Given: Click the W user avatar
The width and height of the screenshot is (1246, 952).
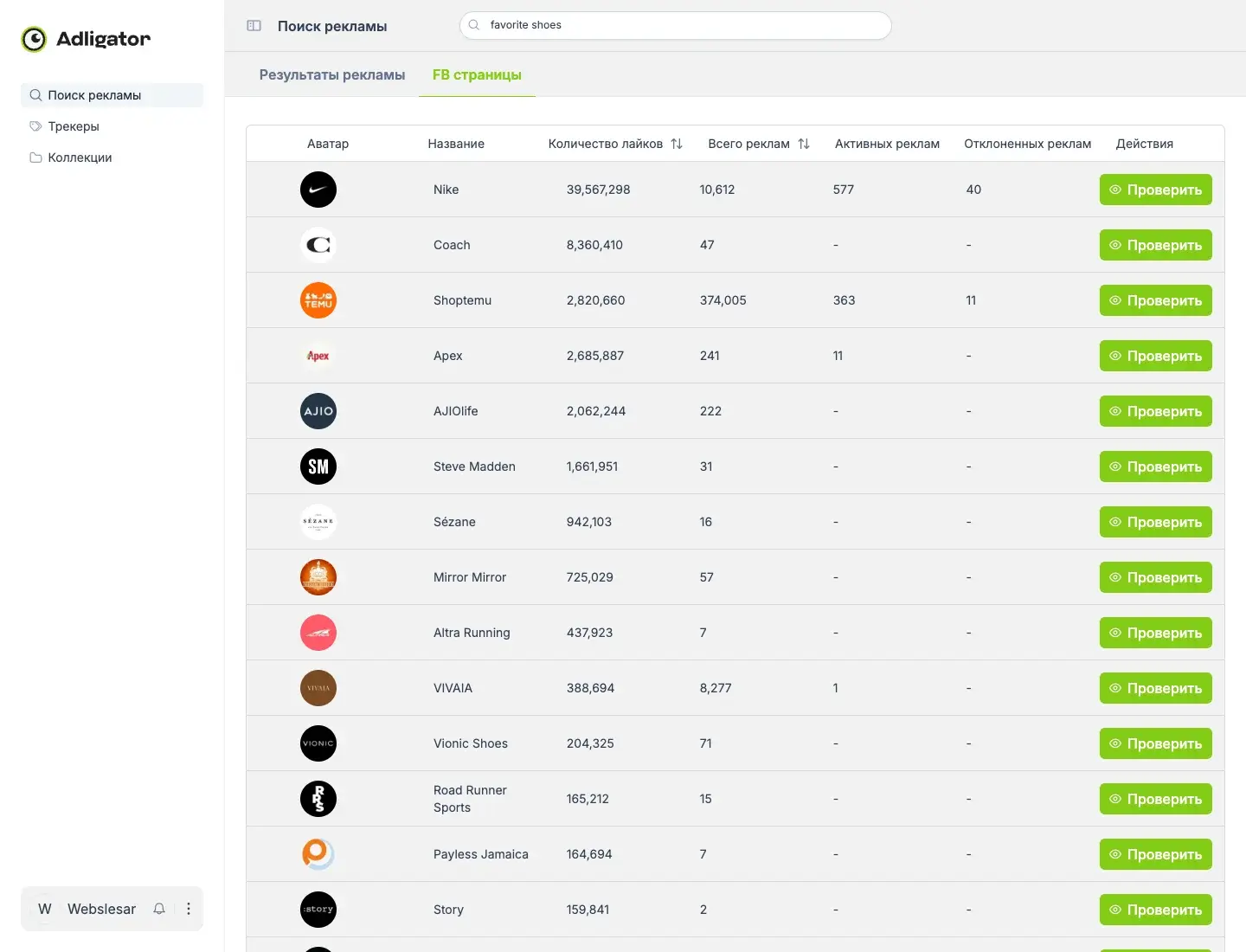Looking at the screenshot, I should coord(45,909).
